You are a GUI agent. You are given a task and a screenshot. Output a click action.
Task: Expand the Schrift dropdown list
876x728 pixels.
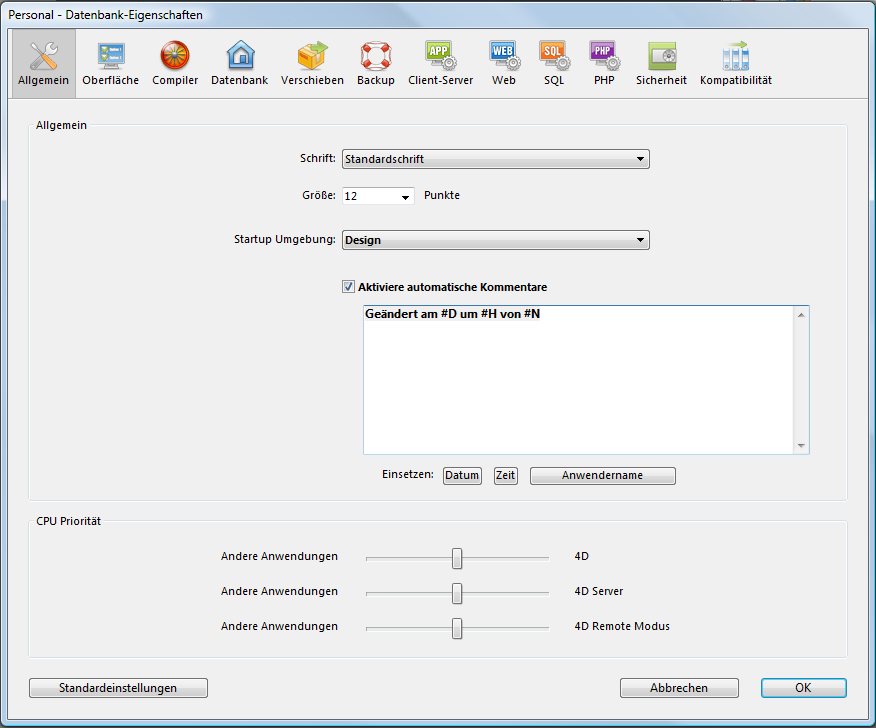point(495,159)
